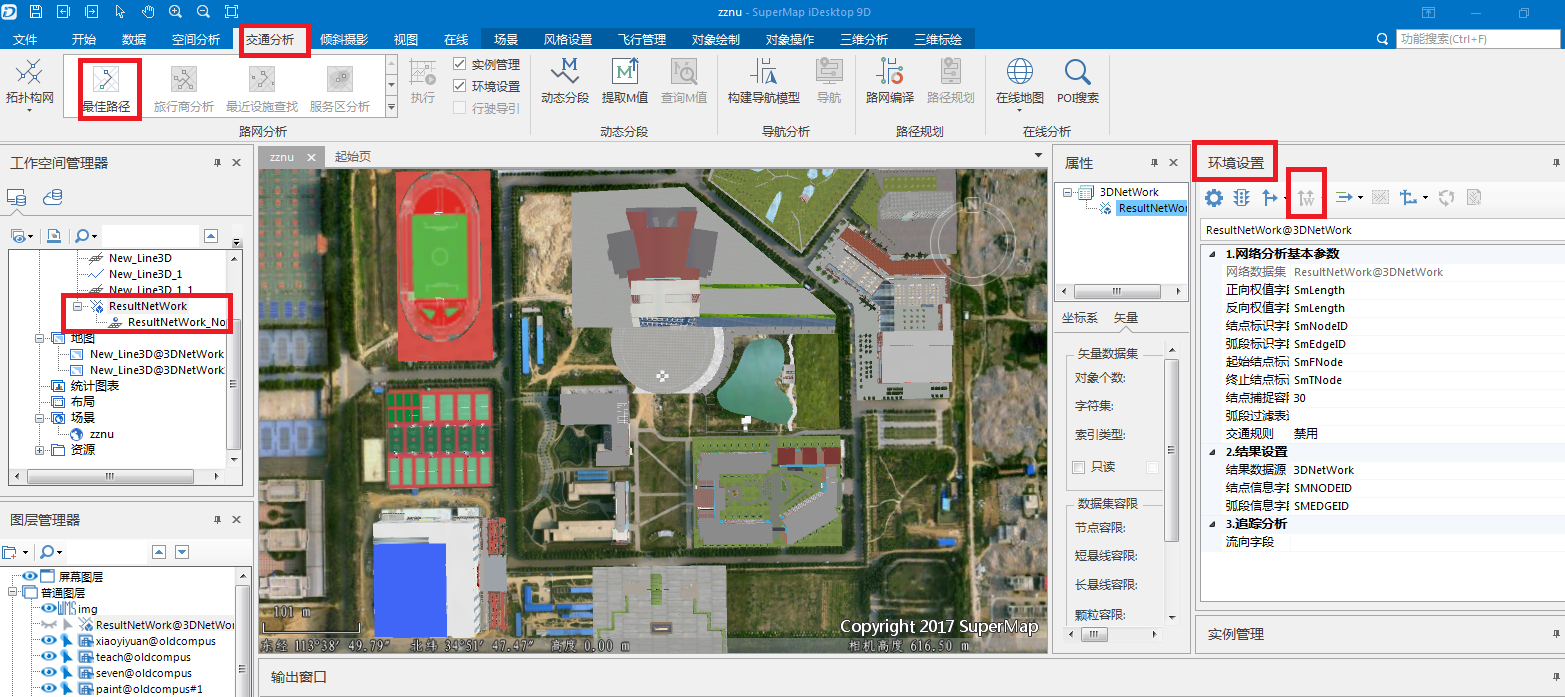Open the 拓扑构网 topology build tool
This screenshot has width=1565, height=697.
pos(30,78)
